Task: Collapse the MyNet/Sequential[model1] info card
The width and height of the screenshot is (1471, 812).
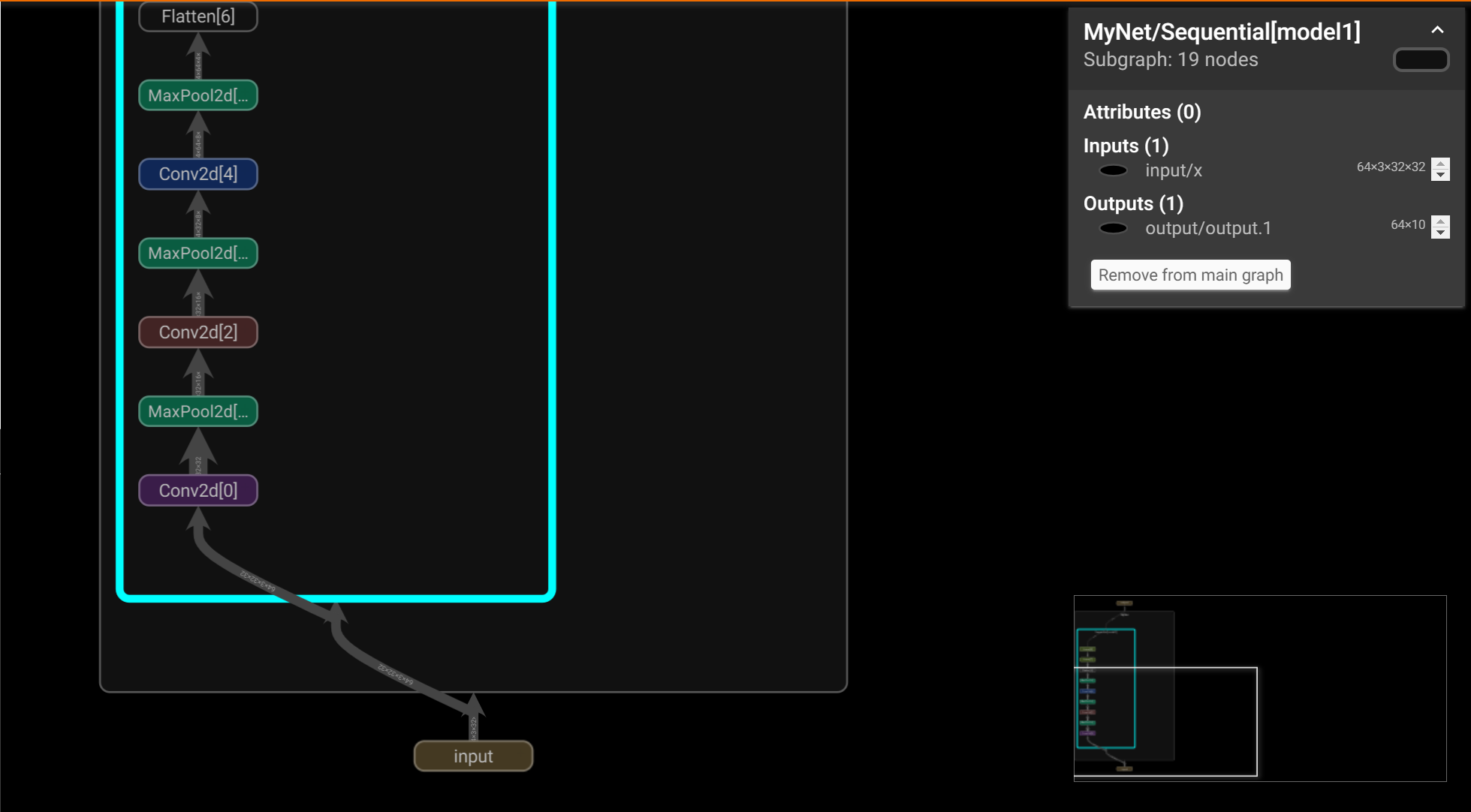Action: tap(1437, 30)
